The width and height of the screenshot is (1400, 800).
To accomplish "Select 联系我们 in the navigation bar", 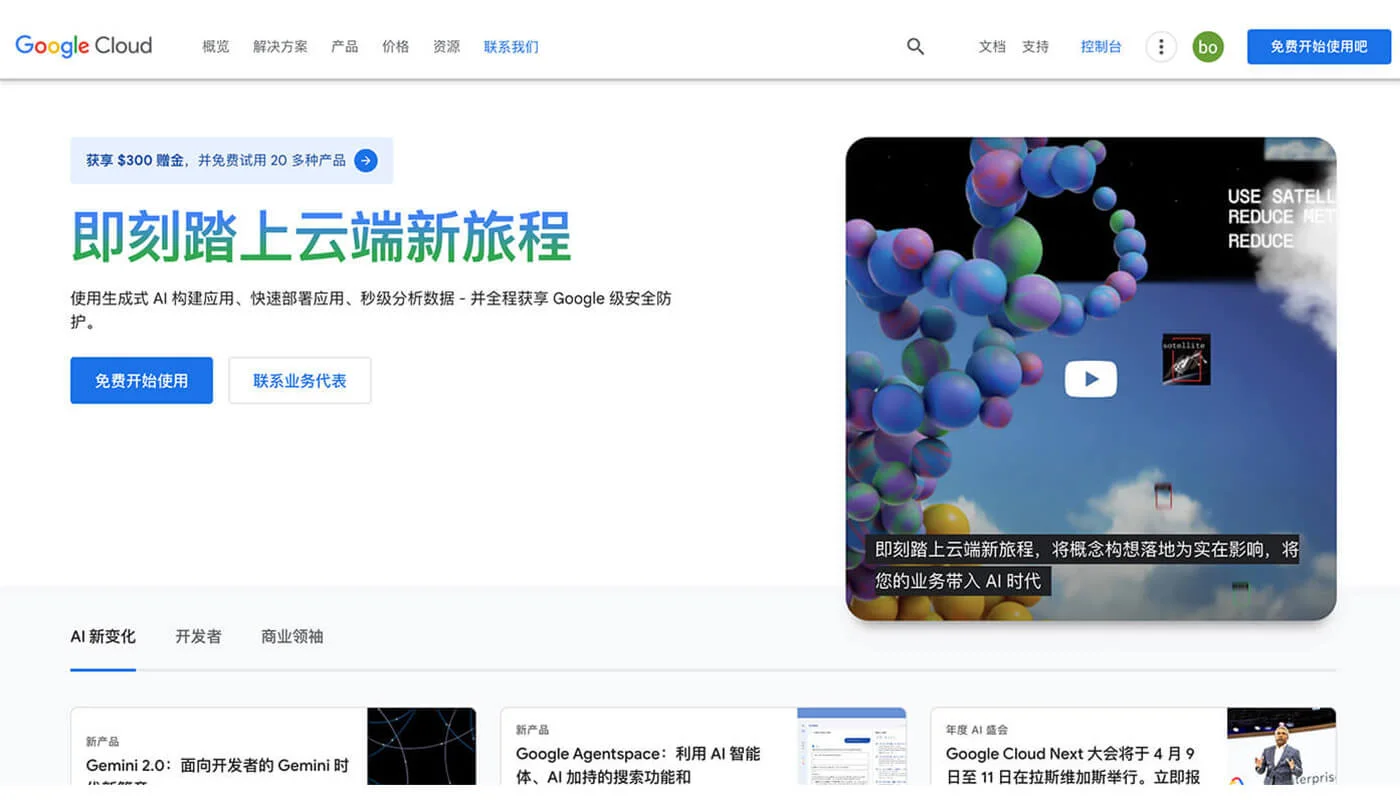I will pyautogui.click(x=511, y=46).
